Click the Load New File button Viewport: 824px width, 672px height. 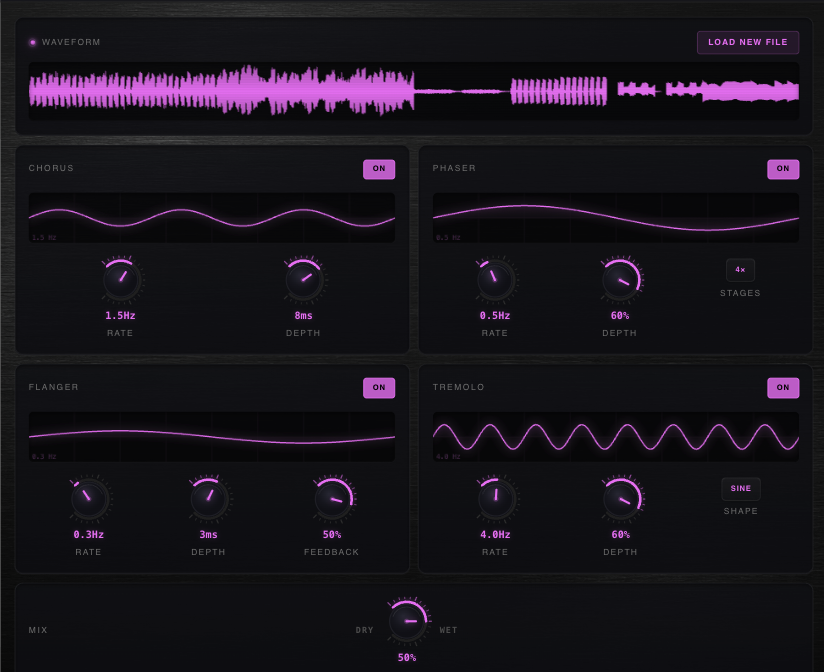[747, 42]
